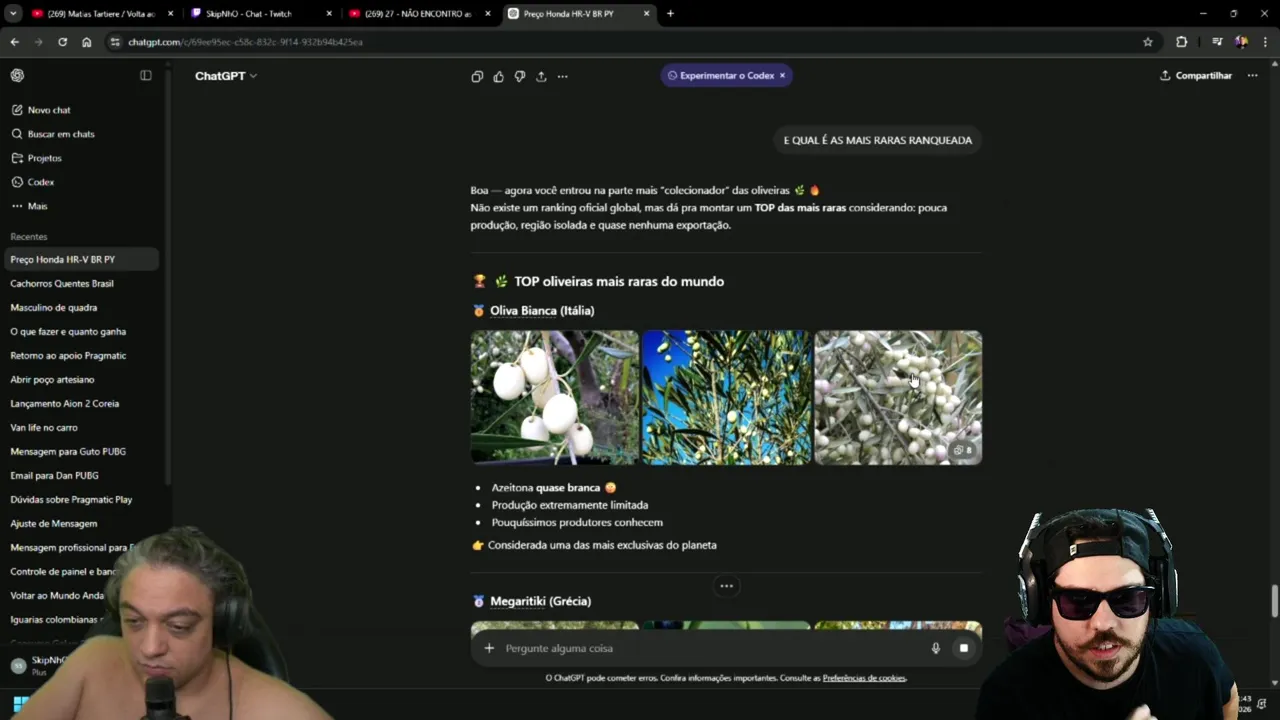Click the page vertical scrollbar thumb
The image size is (1280, 720).
pyautogui.click(x=1274, y=601)
